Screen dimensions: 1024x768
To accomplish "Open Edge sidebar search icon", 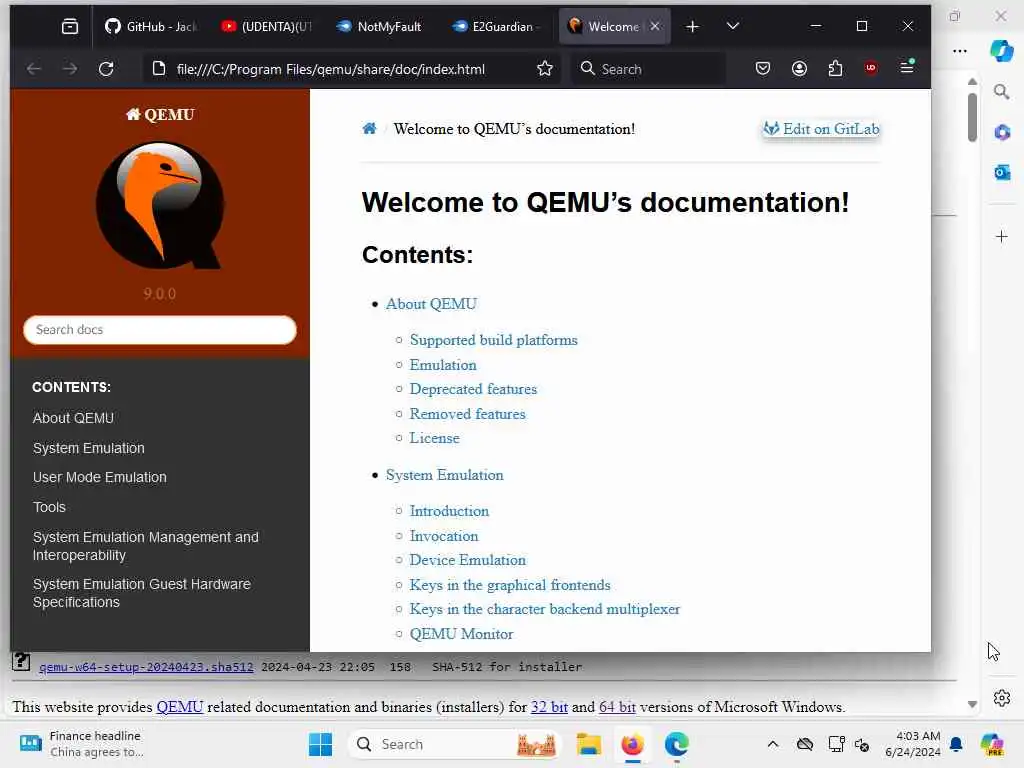I will pyautogui.click(x=1001, y=92).
